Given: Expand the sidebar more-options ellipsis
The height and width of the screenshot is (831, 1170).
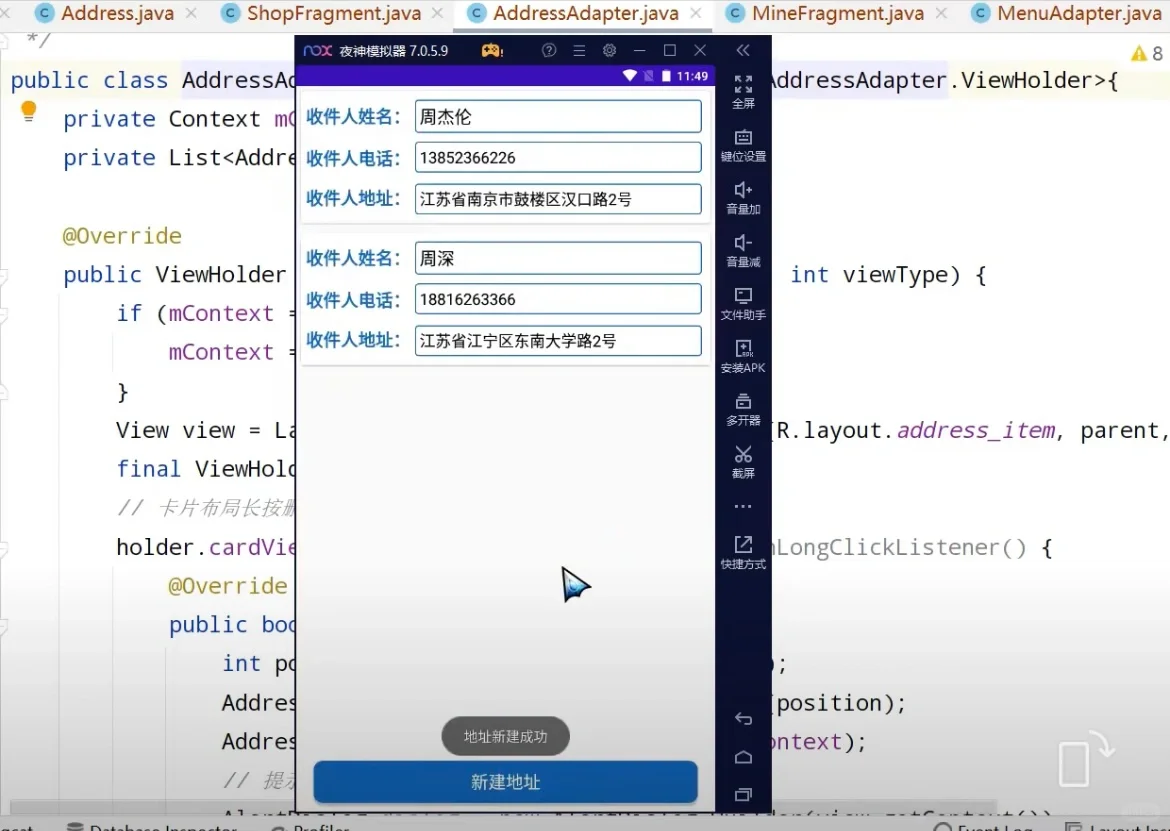Looking at the screenshot, I should pyautogui.click(x=743, y=506).
